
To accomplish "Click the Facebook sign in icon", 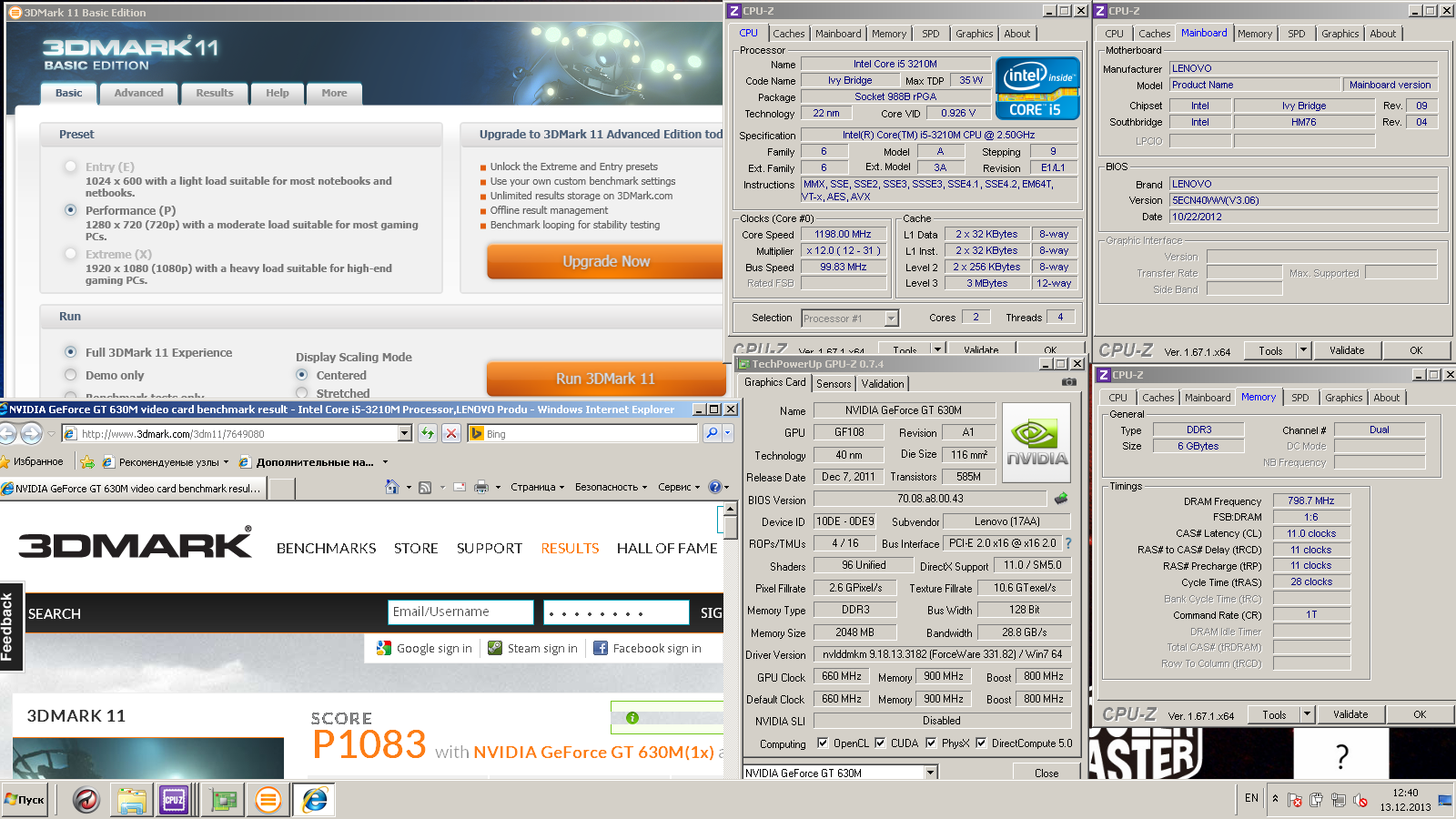I will click(x=601, y=648).
